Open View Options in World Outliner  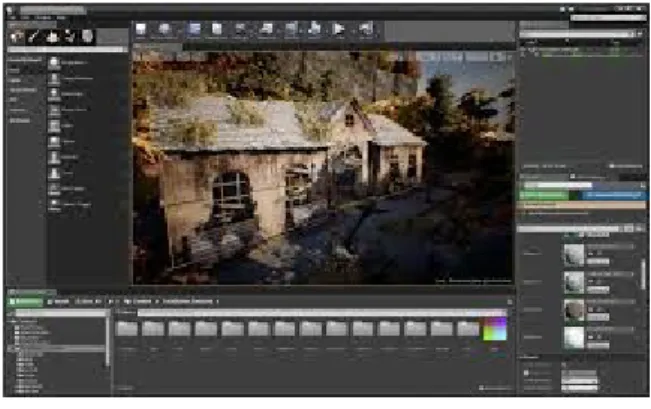626,166
